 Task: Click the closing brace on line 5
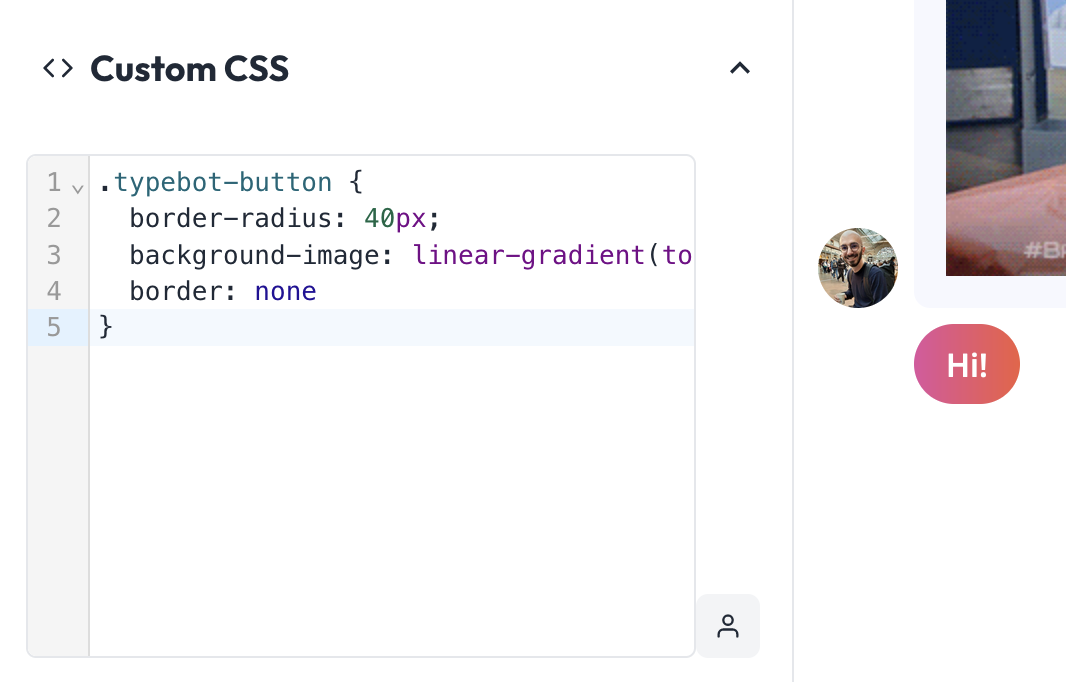pos(105,327)
